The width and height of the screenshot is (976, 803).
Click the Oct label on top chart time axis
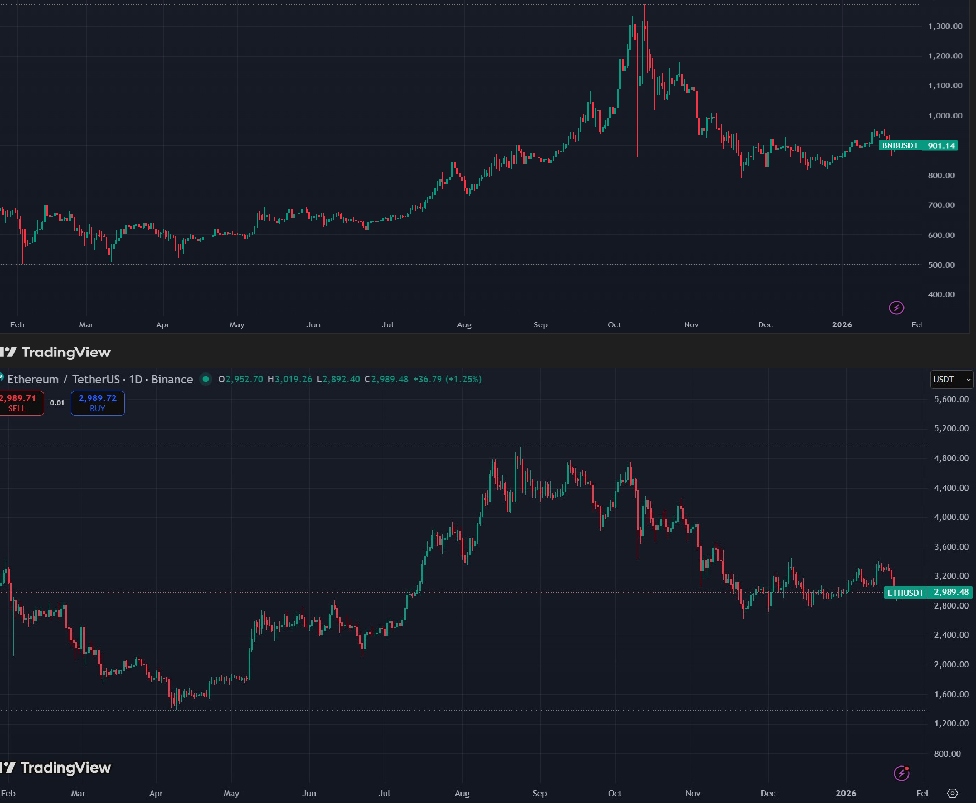point(614,325)
